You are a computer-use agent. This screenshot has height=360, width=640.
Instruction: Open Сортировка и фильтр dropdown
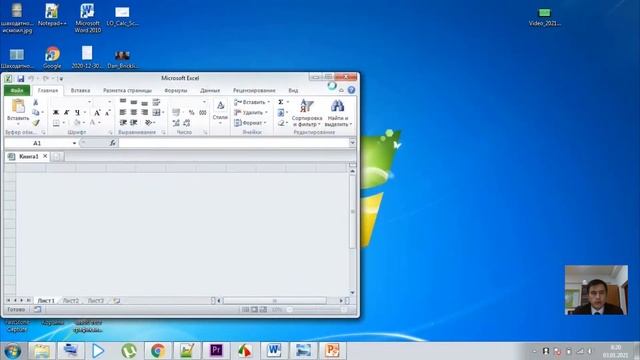(x=307, y=113)
